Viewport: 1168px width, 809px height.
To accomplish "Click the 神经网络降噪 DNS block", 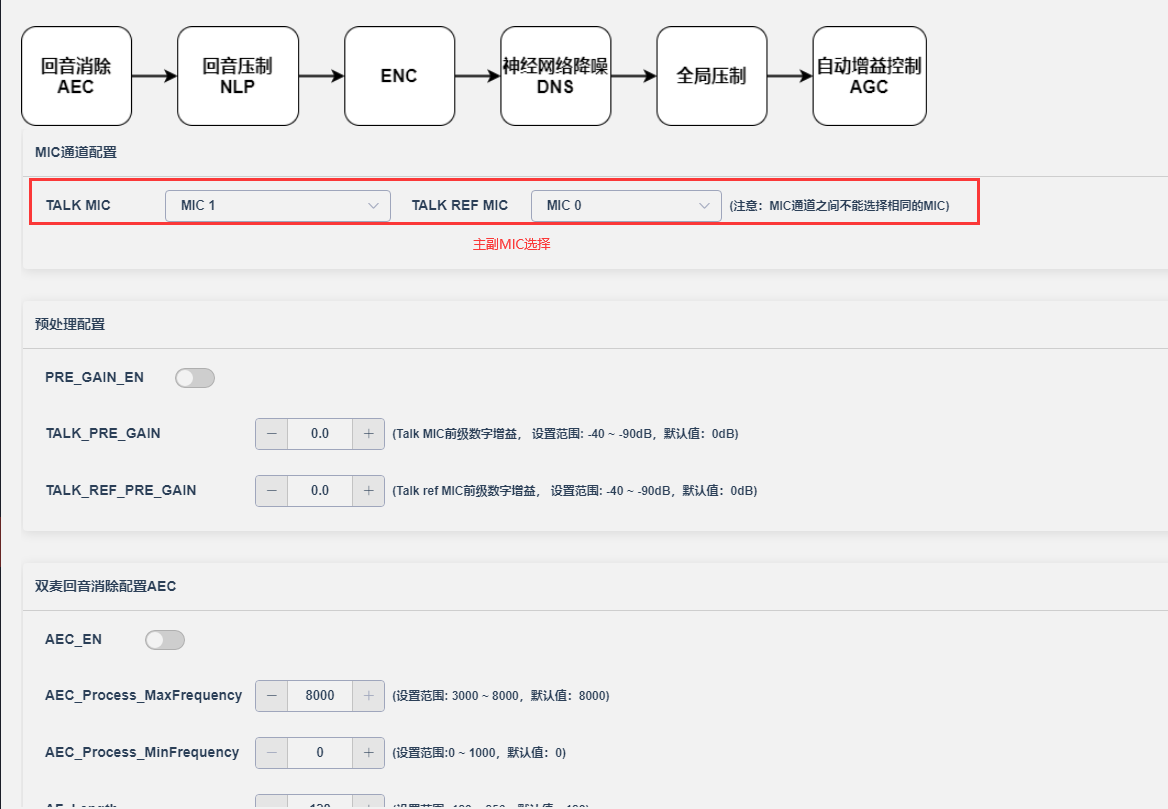I will click(x=556, y=76).
